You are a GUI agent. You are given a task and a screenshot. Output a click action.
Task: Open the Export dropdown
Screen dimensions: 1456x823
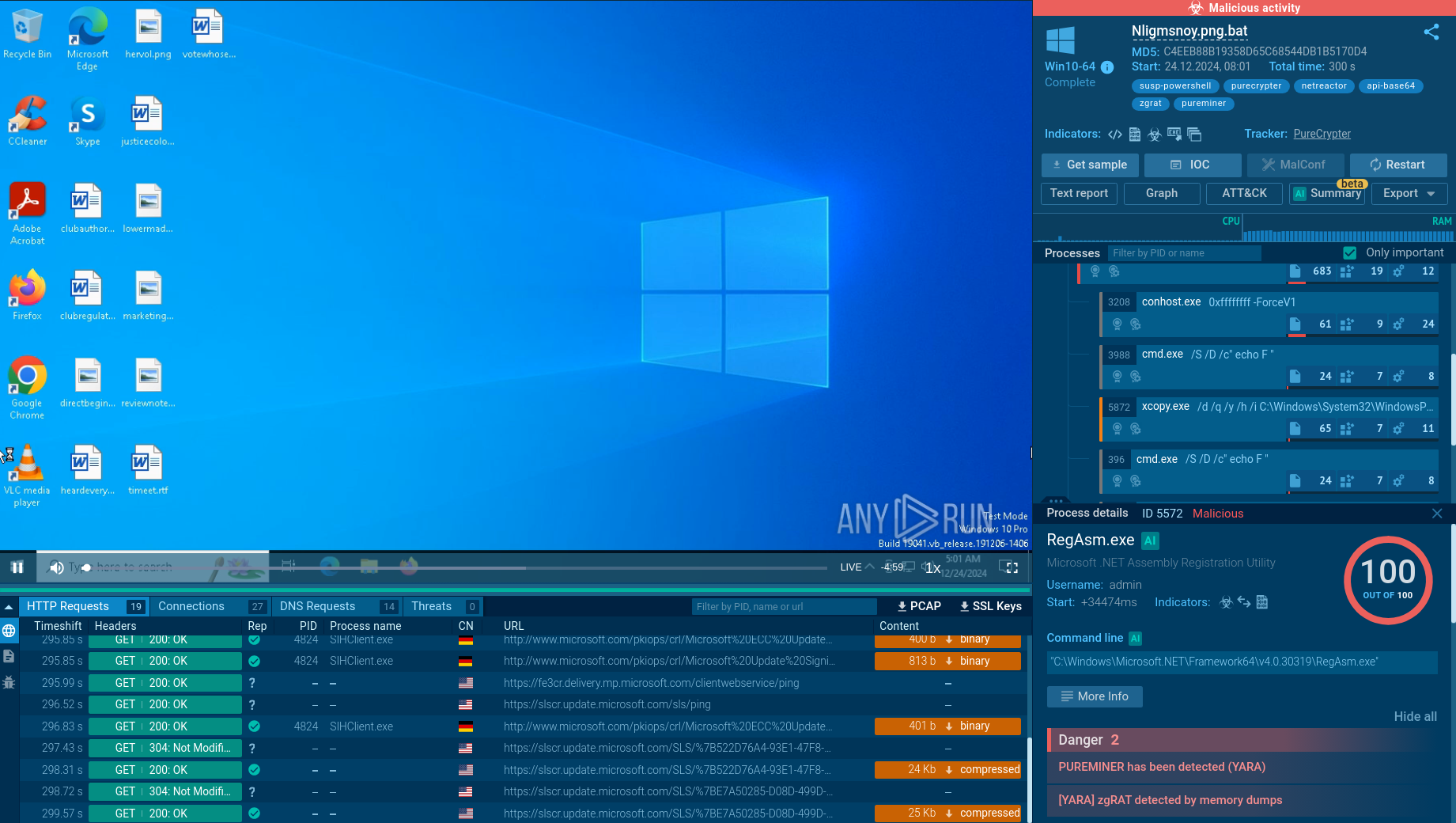click(1409, 193)
